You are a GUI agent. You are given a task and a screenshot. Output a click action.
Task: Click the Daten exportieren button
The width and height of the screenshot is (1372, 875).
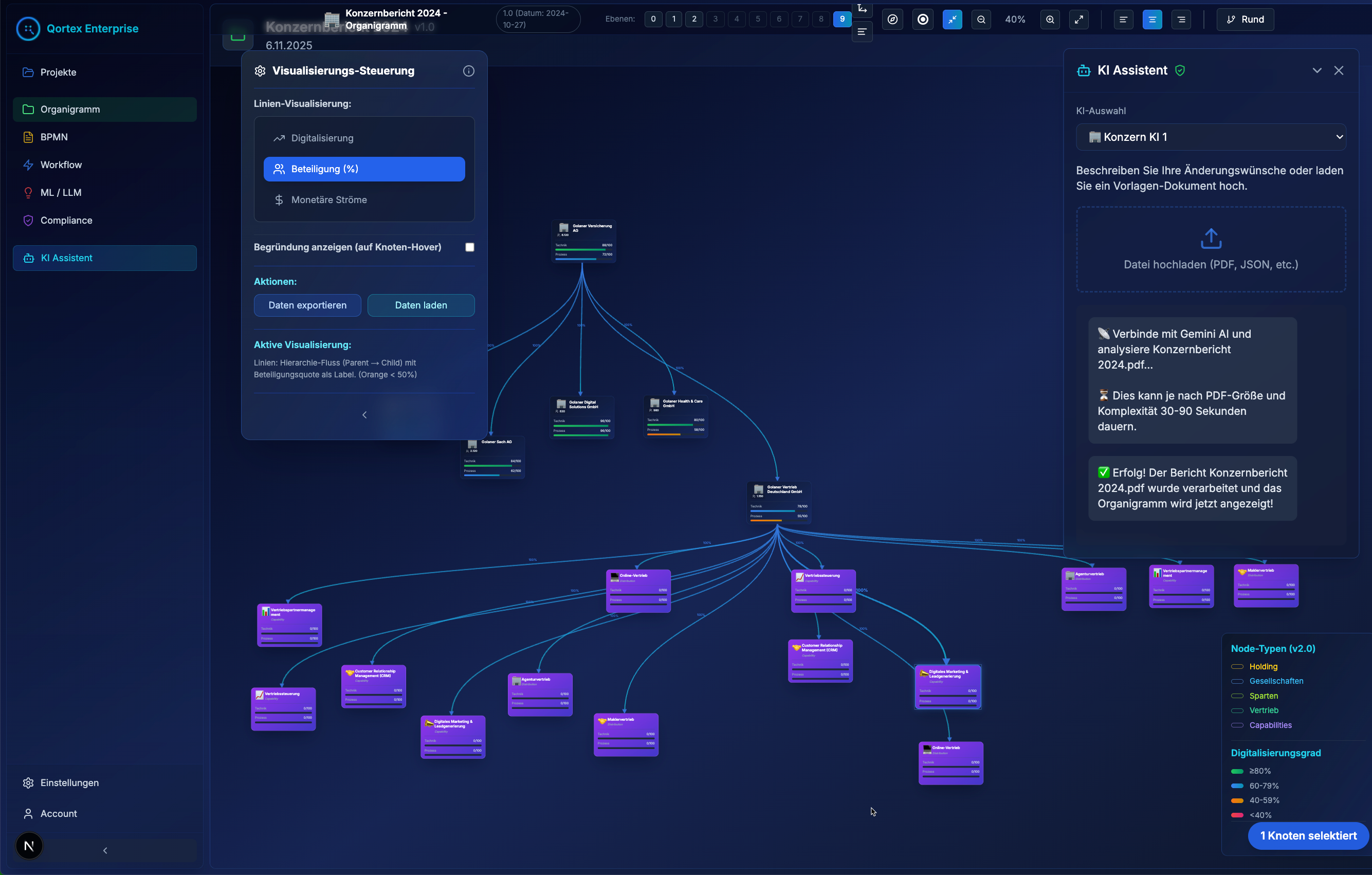307,305
